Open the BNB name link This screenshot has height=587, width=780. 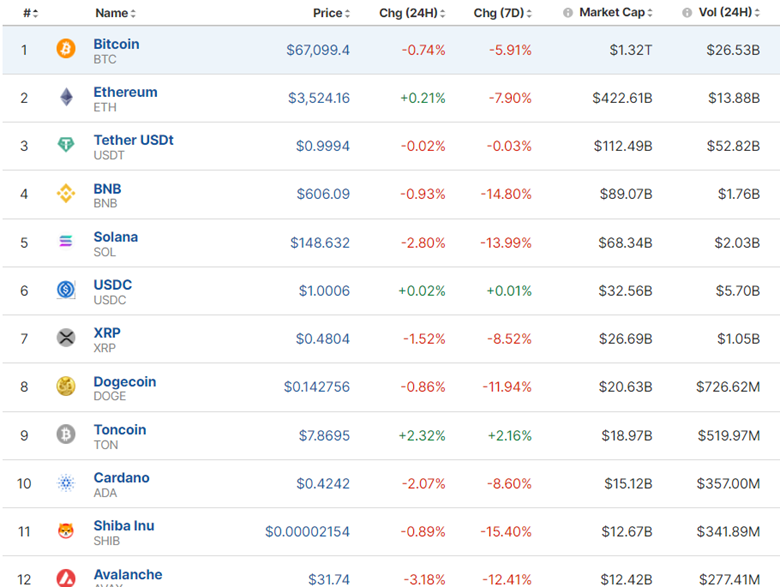coord(107,189)
